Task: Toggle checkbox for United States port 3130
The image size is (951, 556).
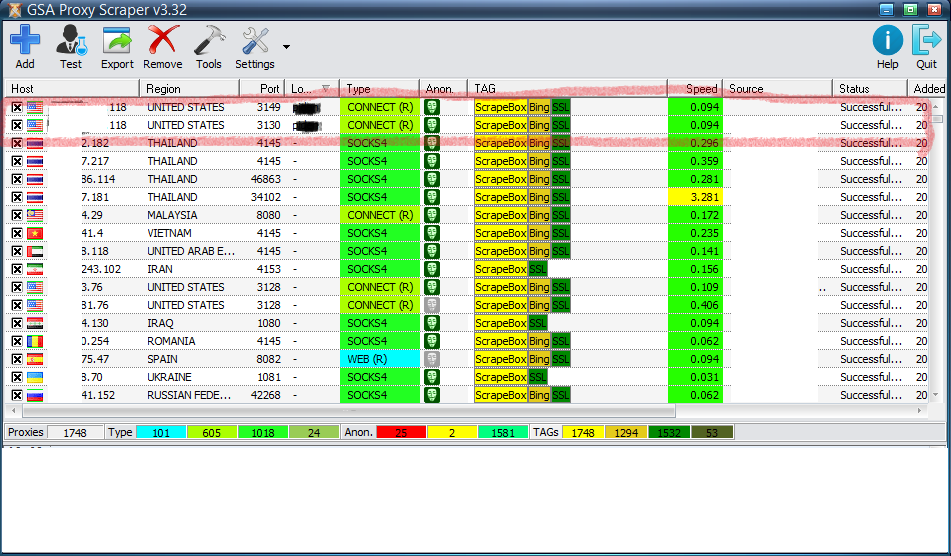Action: (17, 126)
